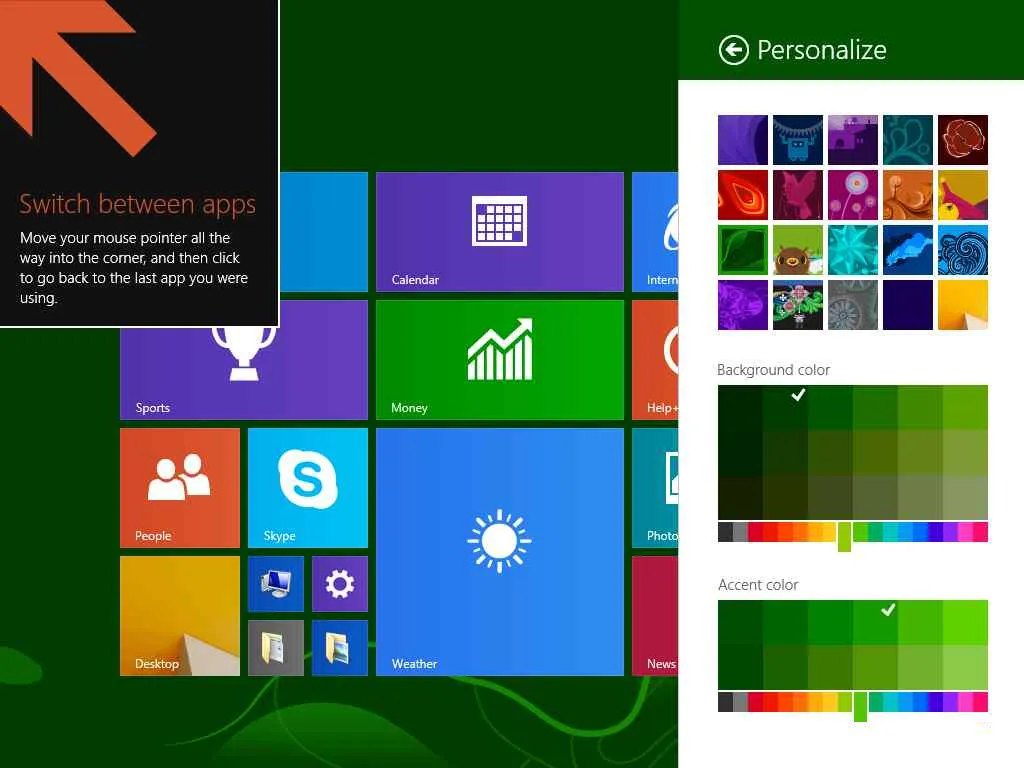
Task: Go back from the Personalize panel
Action: click(733, 50)
